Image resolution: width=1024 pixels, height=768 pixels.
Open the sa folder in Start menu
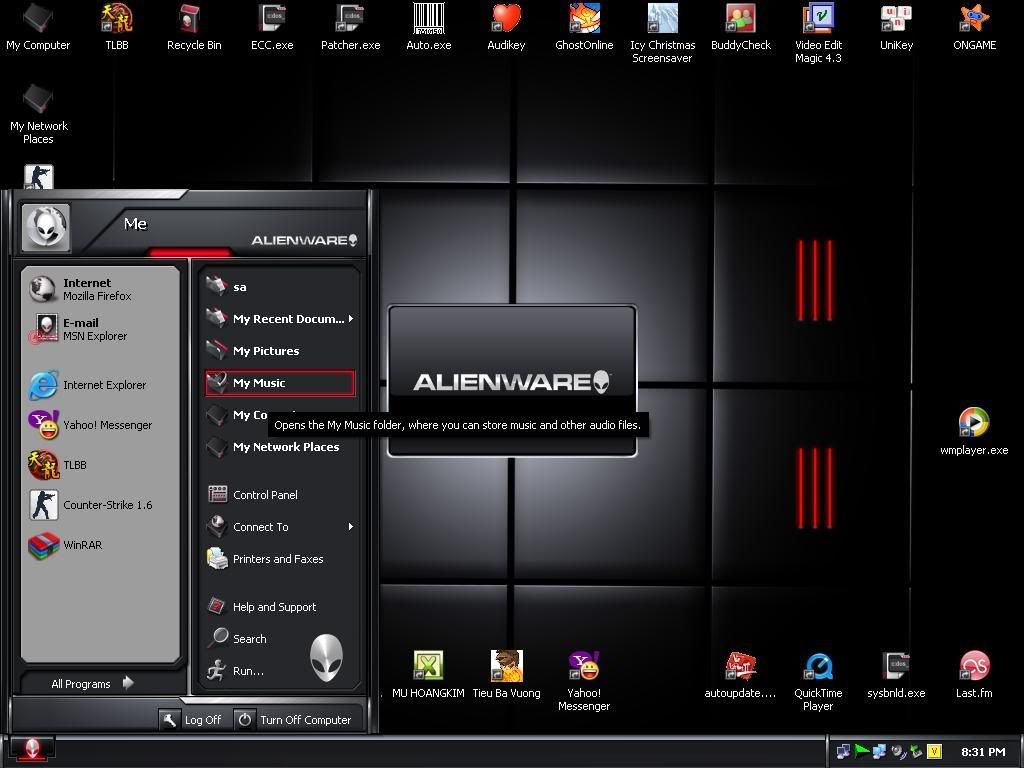tap(280, 287)
